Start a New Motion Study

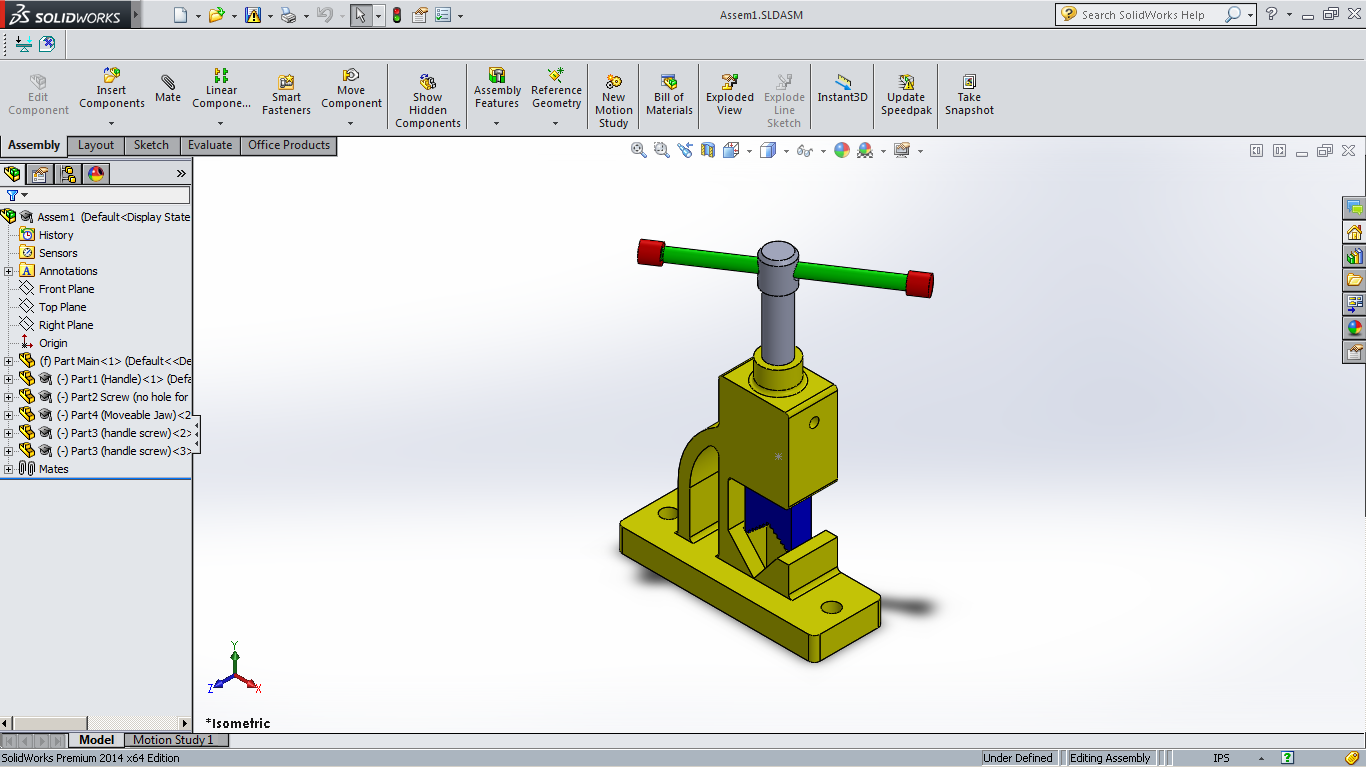click(x=614, y=101)
